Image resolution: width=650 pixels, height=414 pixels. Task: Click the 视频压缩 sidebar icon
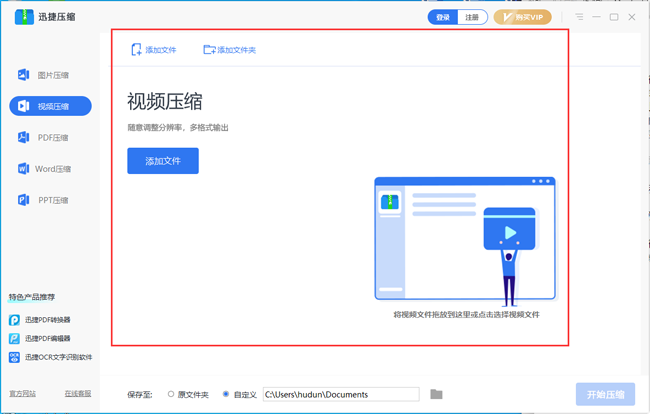24,106
